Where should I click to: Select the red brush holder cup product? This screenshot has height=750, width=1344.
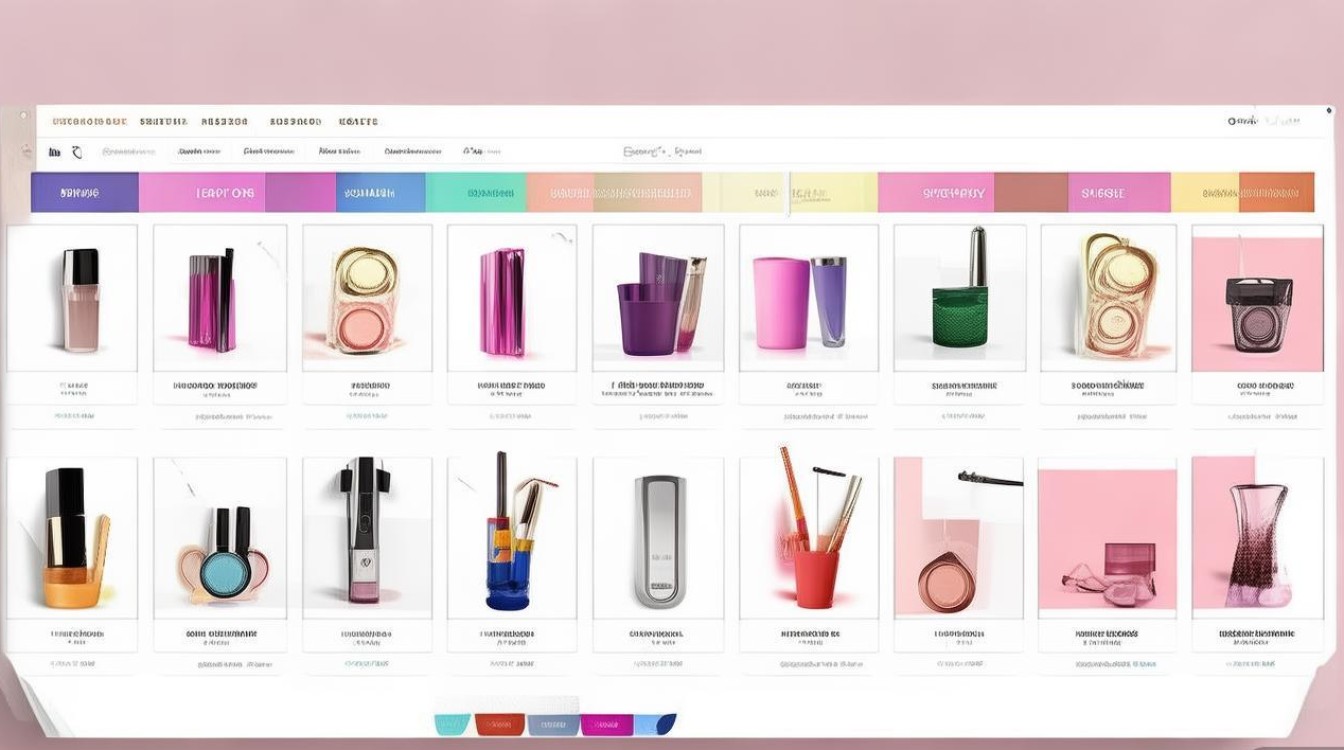point(808,538)
